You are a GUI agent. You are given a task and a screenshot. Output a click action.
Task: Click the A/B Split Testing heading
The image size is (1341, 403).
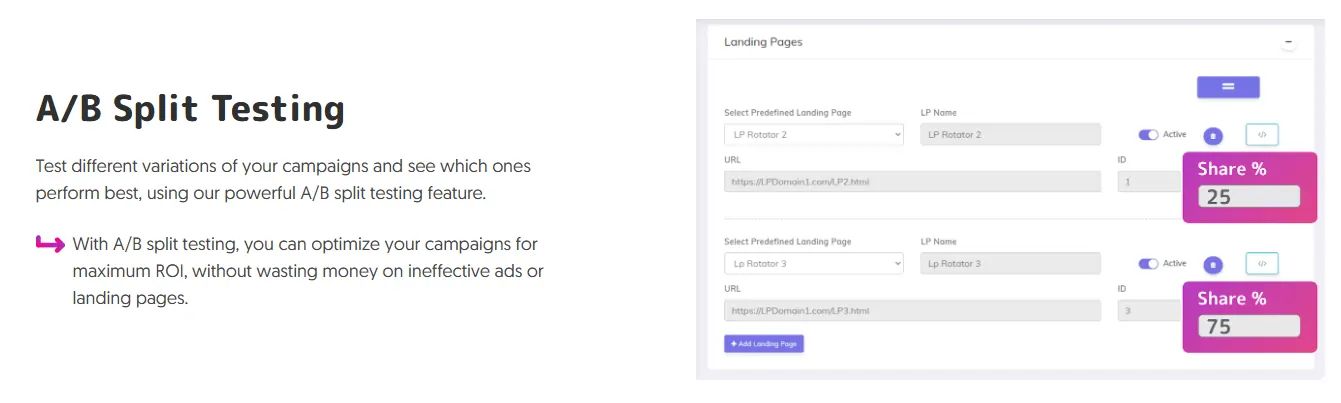tap(190, 110)
